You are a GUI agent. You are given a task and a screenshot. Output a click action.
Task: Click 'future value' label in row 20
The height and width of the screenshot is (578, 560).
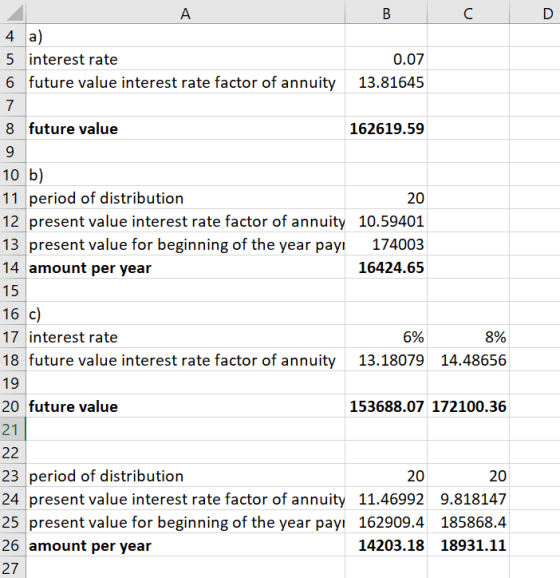[73, 407]
